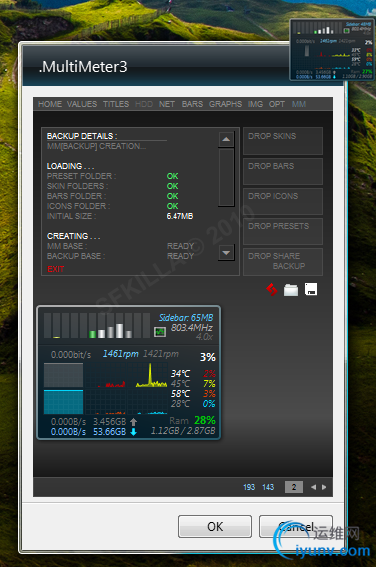376x567 pixels.
Task: Click the green CPU chip icon in preview
Action: (160, 332)
